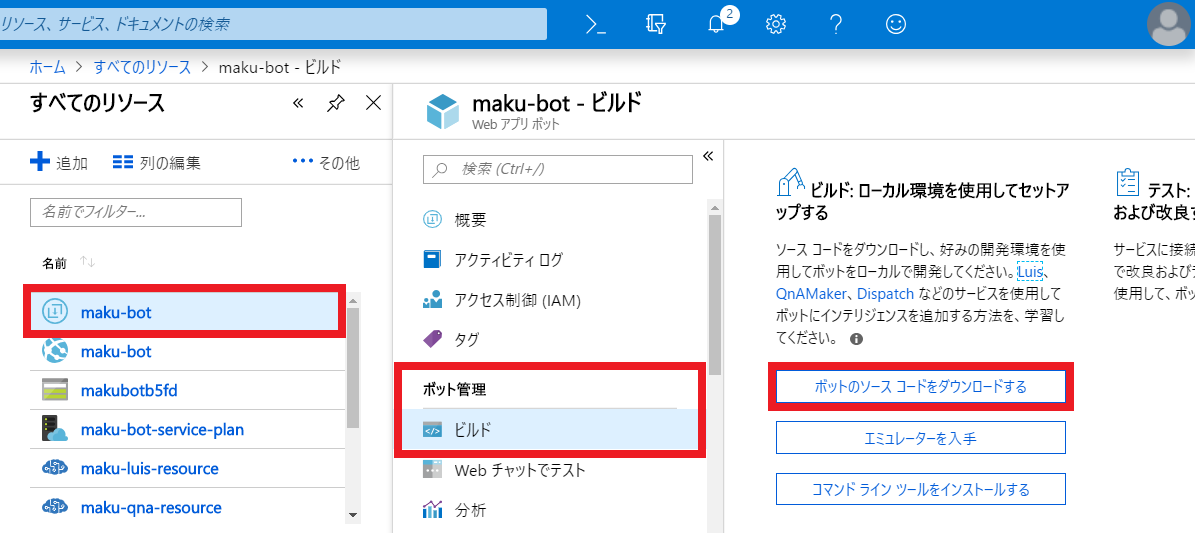The image size is (1195, 533).
Task: Open the help question mark icon
Action: point(836,24)
